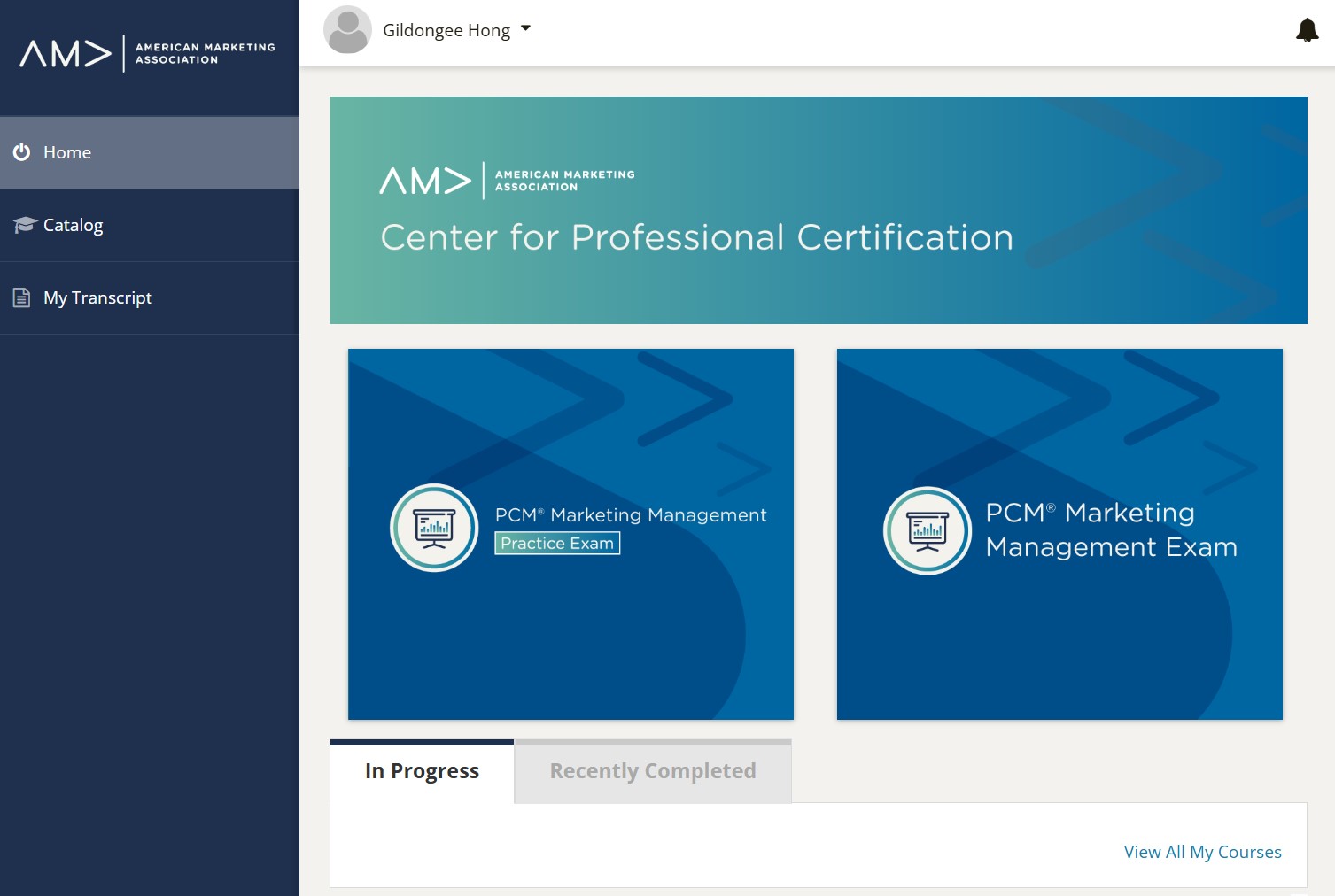Click the AMA logo in the banner
The image size is (1335, 896).
(507, 181)
